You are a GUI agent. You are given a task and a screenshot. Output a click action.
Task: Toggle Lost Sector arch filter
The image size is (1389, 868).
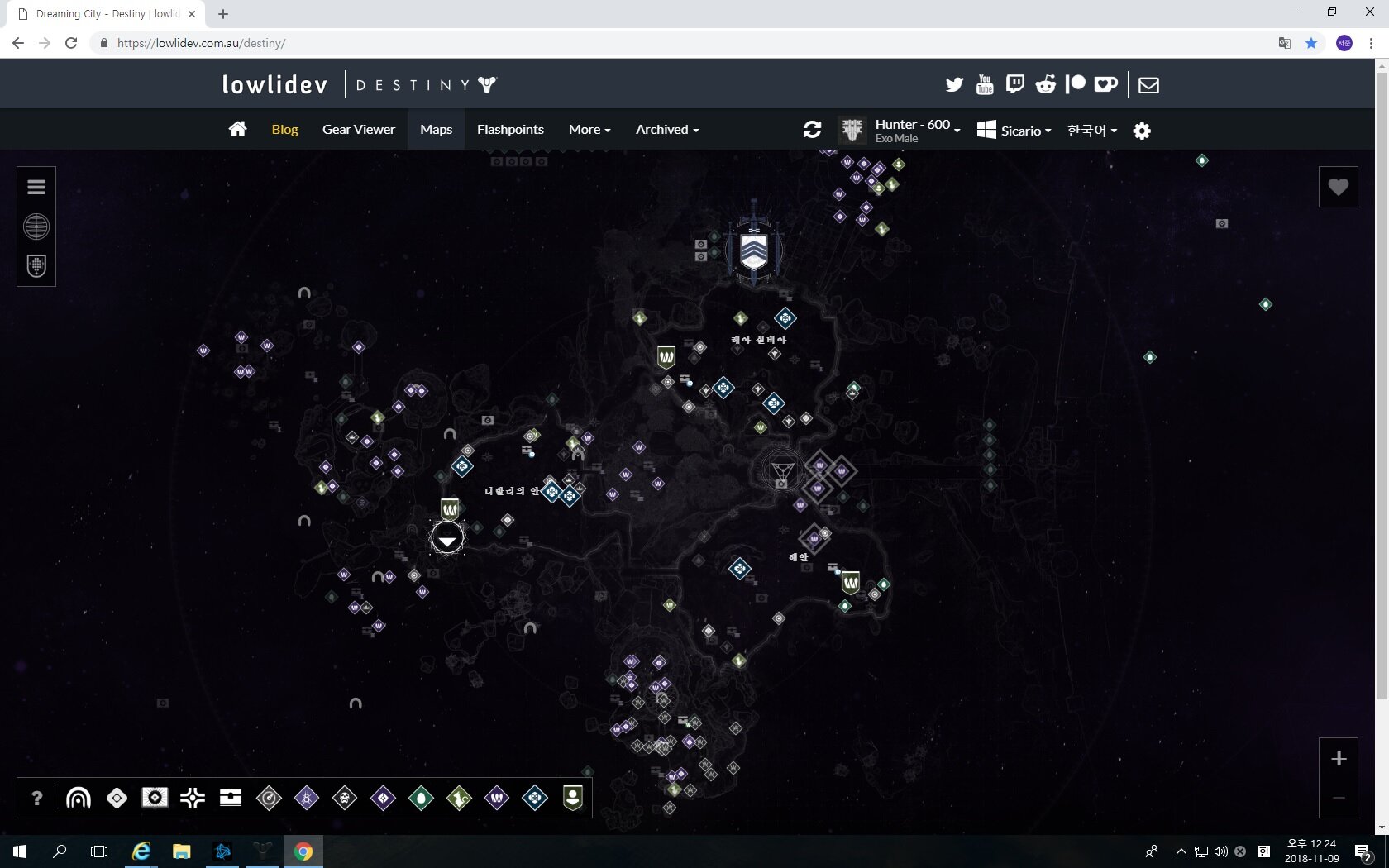[79, 798]
